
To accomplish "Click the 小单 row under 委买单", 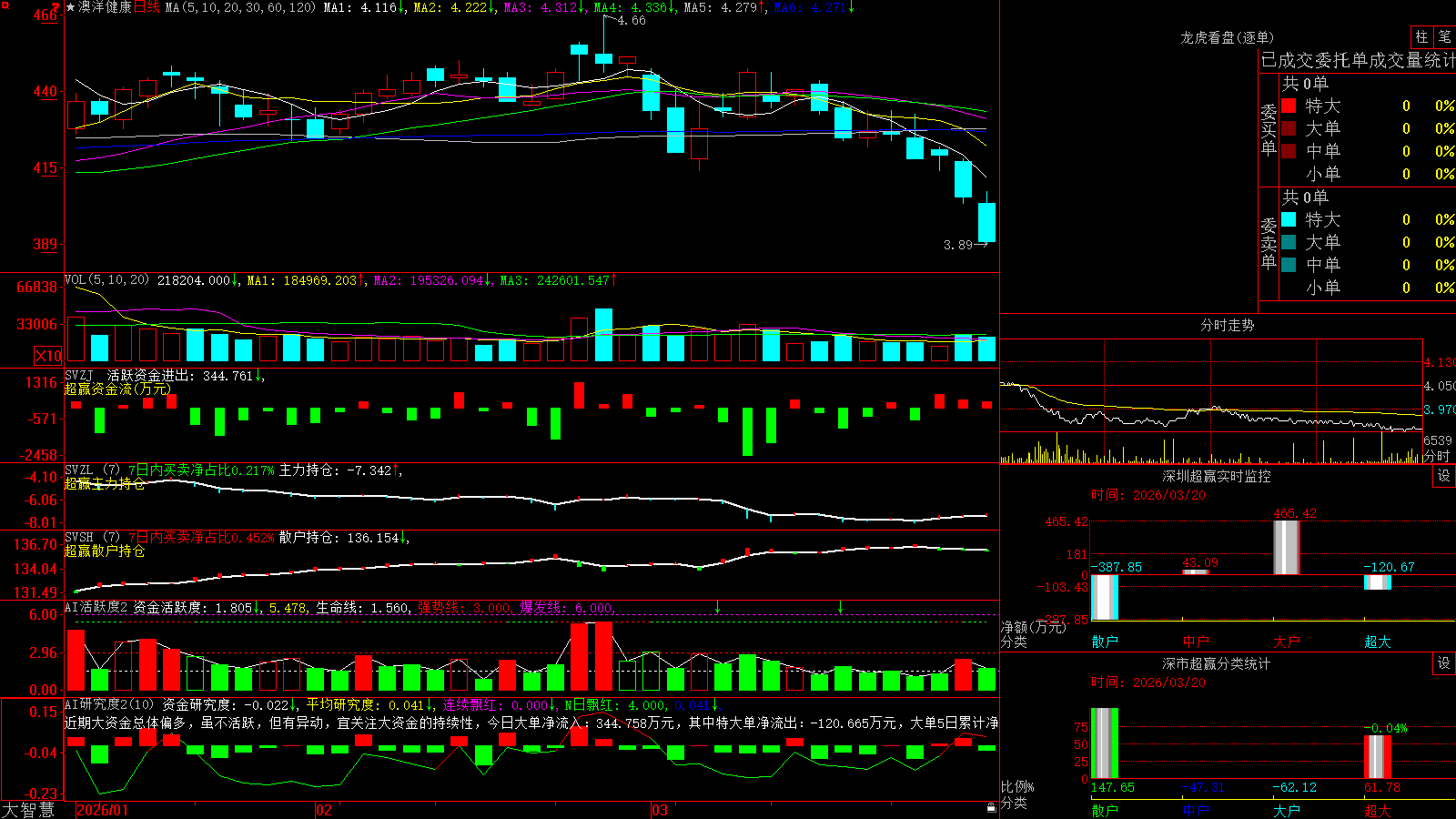I will (1368, 174).
